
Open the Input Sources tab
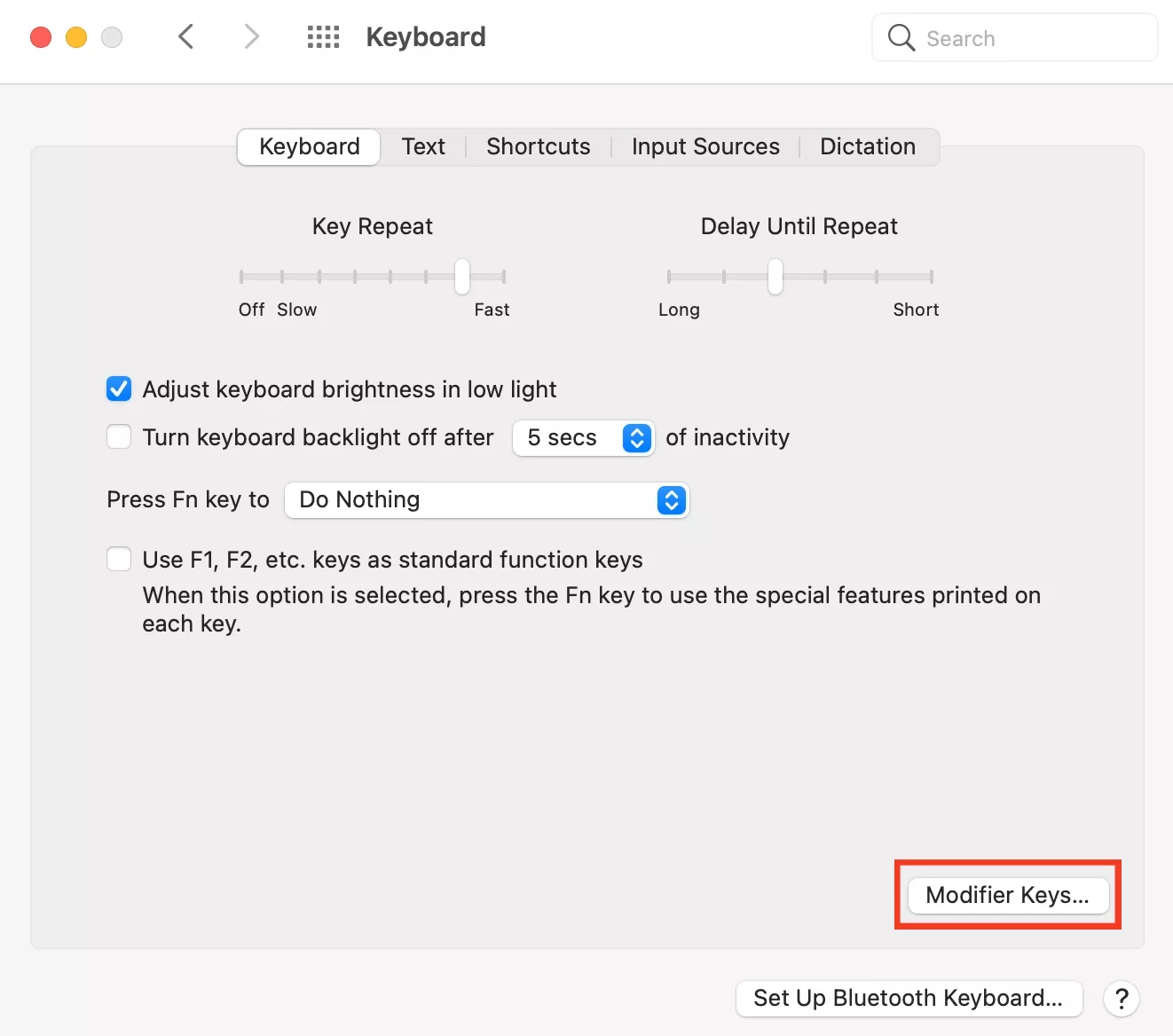pos(705,147)
